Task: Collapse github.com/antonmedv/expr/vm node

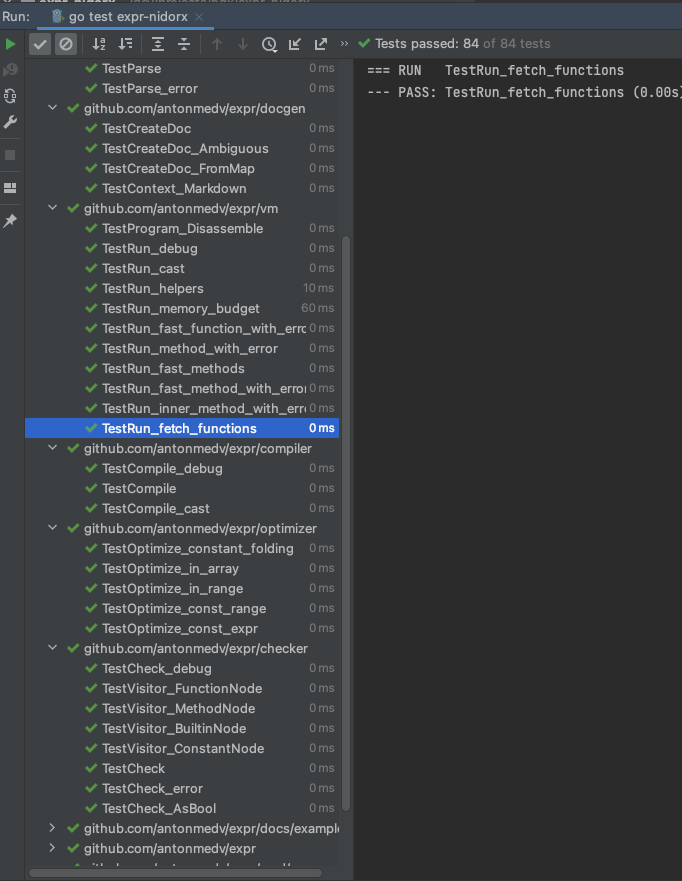Action: 53,208
